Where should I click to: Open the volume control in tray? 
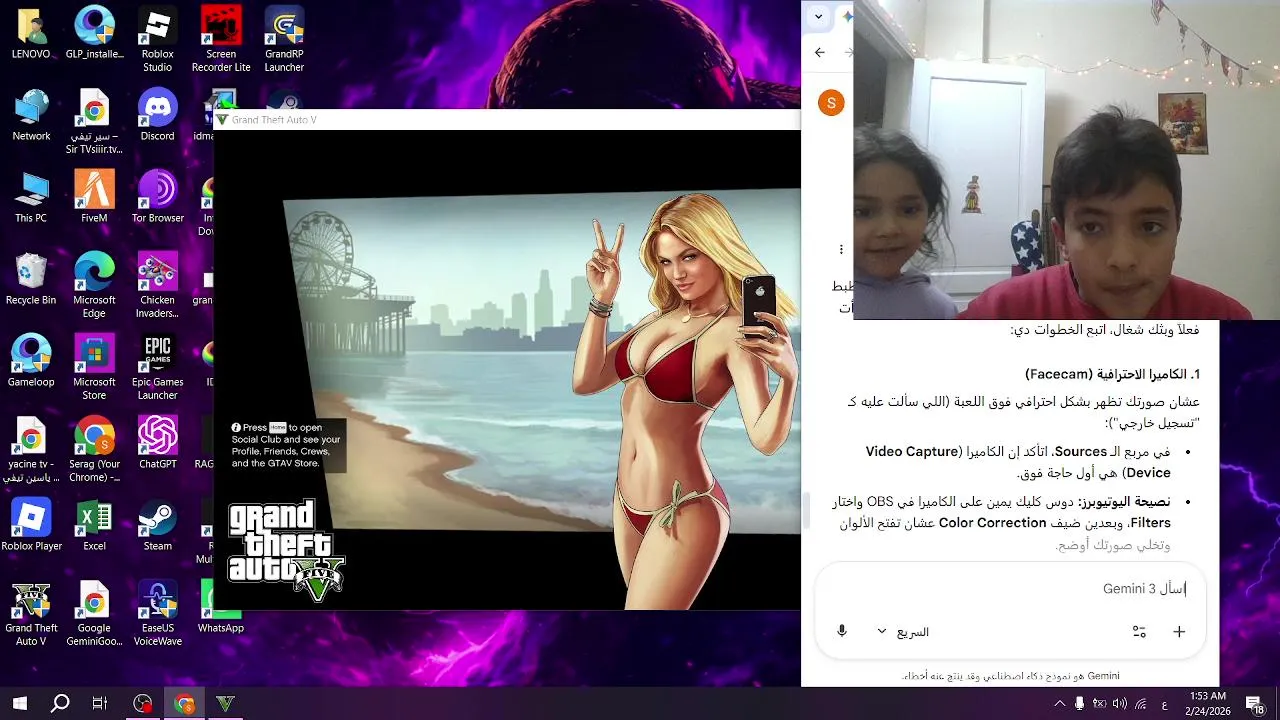[x=1119, y=704]
